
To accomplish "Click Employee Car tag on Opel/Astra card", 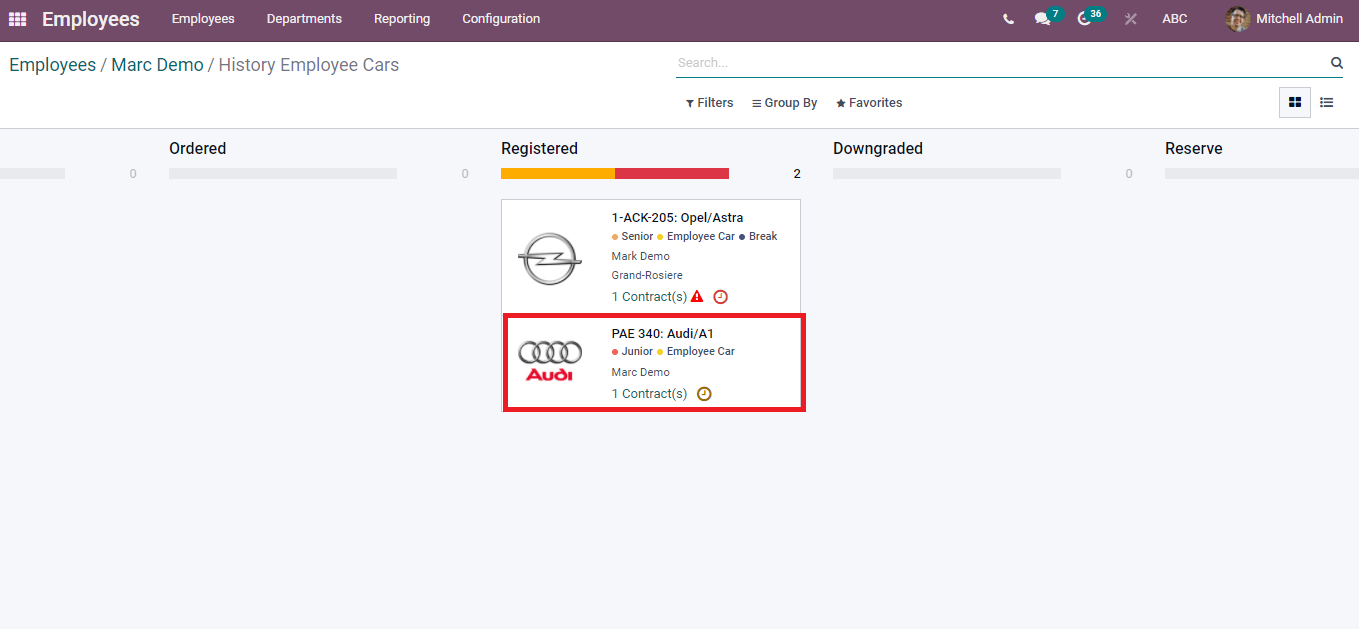I will click(x=696, y=237).
